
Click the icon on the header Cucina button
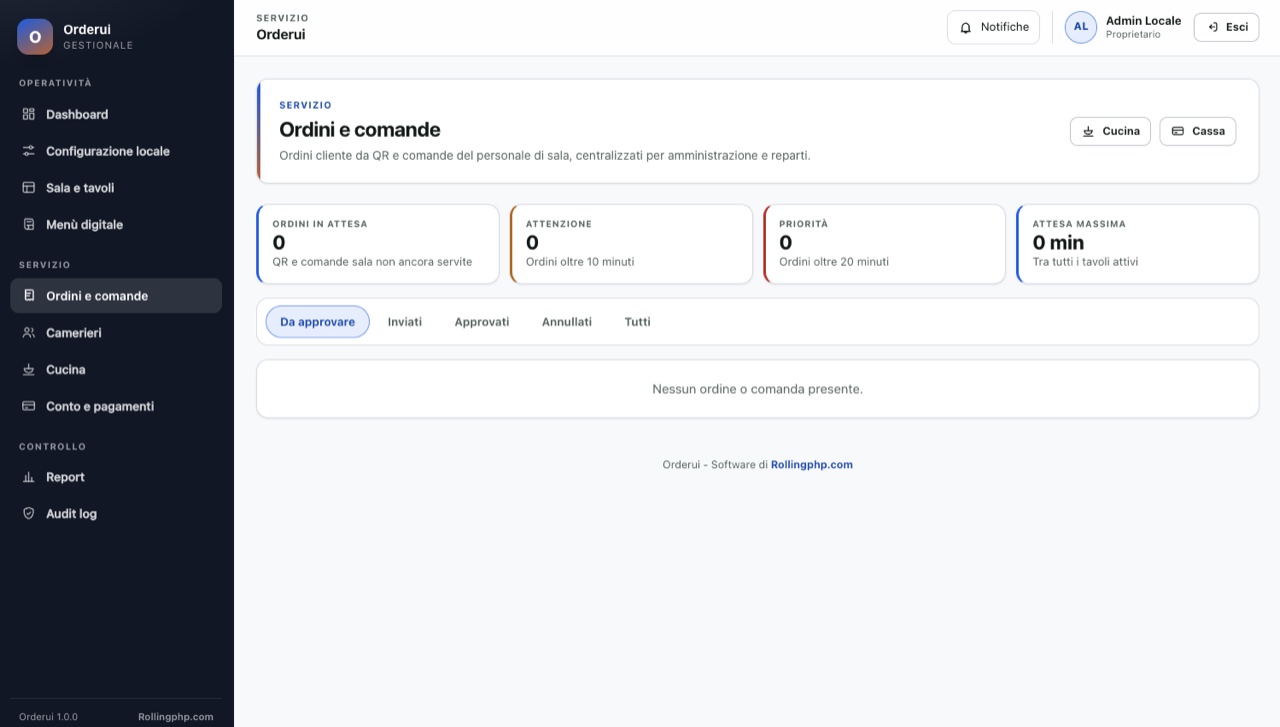[x=1089, y=131]
